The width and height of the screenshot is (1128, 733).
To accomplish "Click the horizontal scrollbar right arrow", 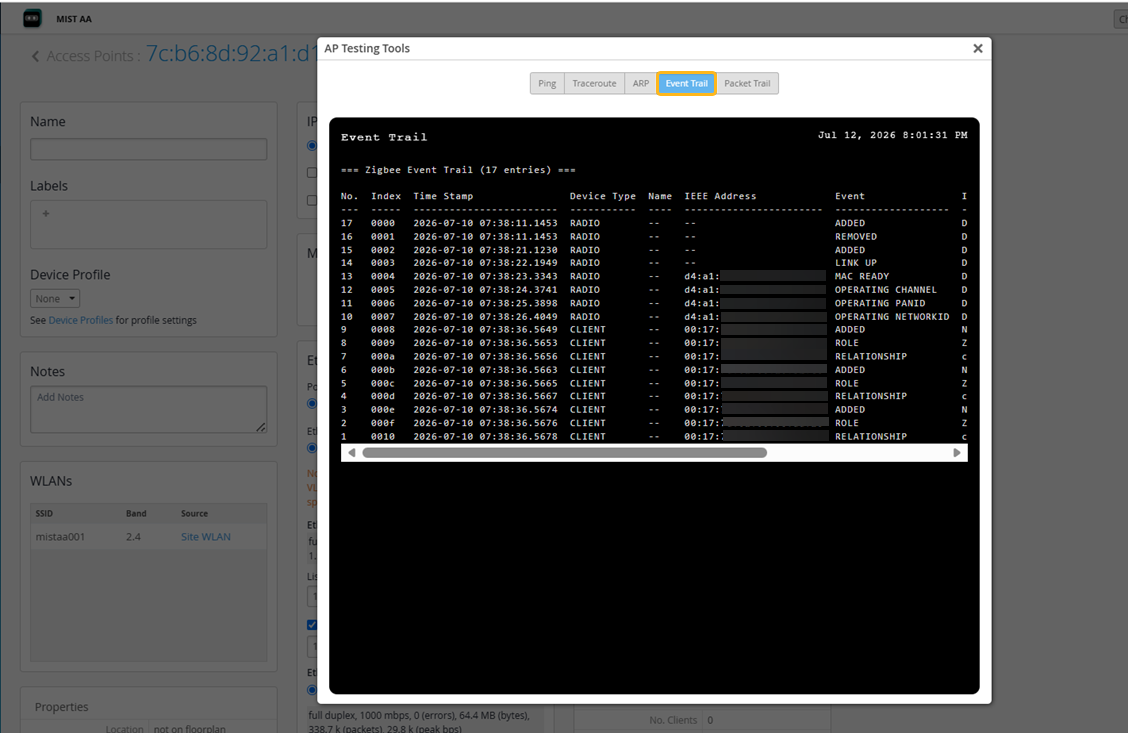I will pos(957,452).
